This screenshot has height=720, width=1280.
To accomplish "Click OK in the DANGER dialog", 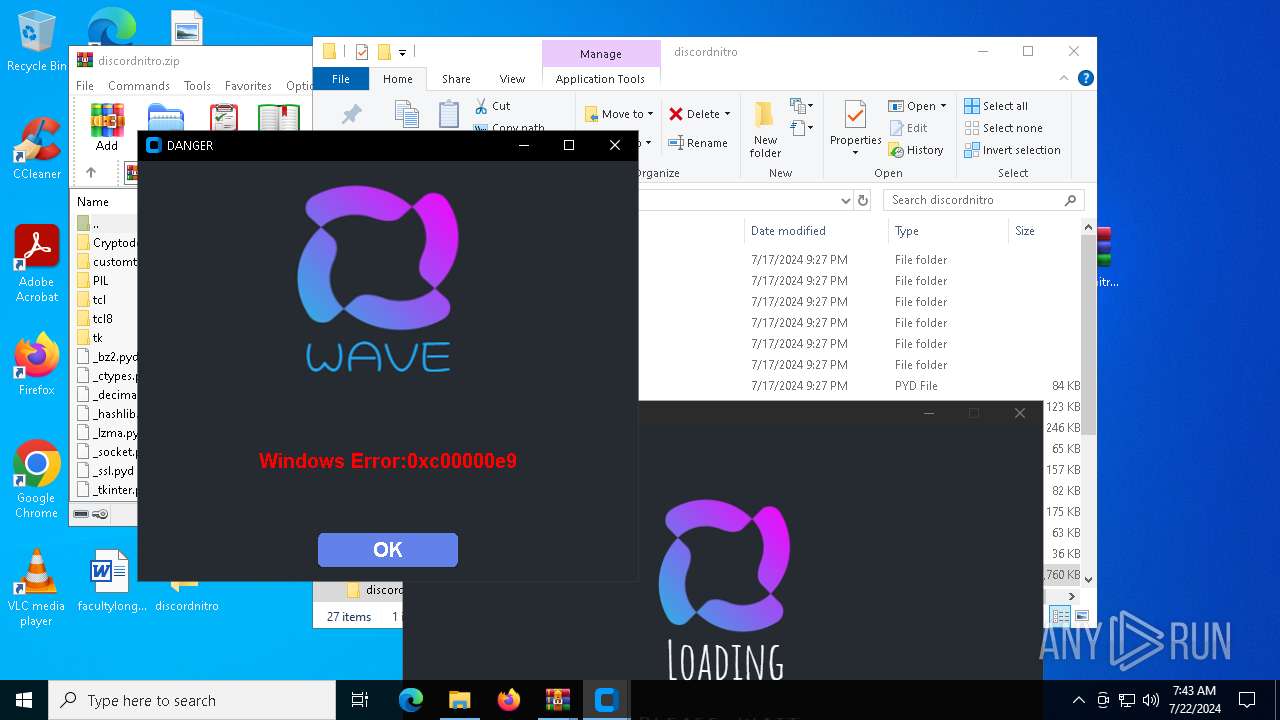I will point(388,550).
